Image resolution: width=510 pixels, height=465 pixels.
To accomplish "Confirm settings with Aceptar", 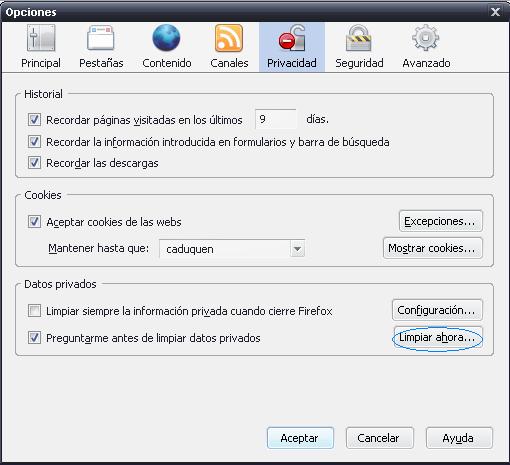I will click(300, 438).
